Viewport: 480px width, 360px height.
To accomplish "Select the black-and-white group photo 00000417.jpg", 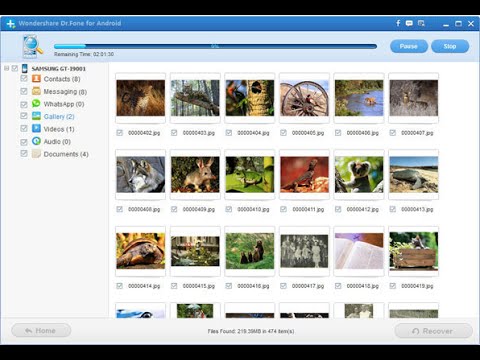I will coord(305,251).
